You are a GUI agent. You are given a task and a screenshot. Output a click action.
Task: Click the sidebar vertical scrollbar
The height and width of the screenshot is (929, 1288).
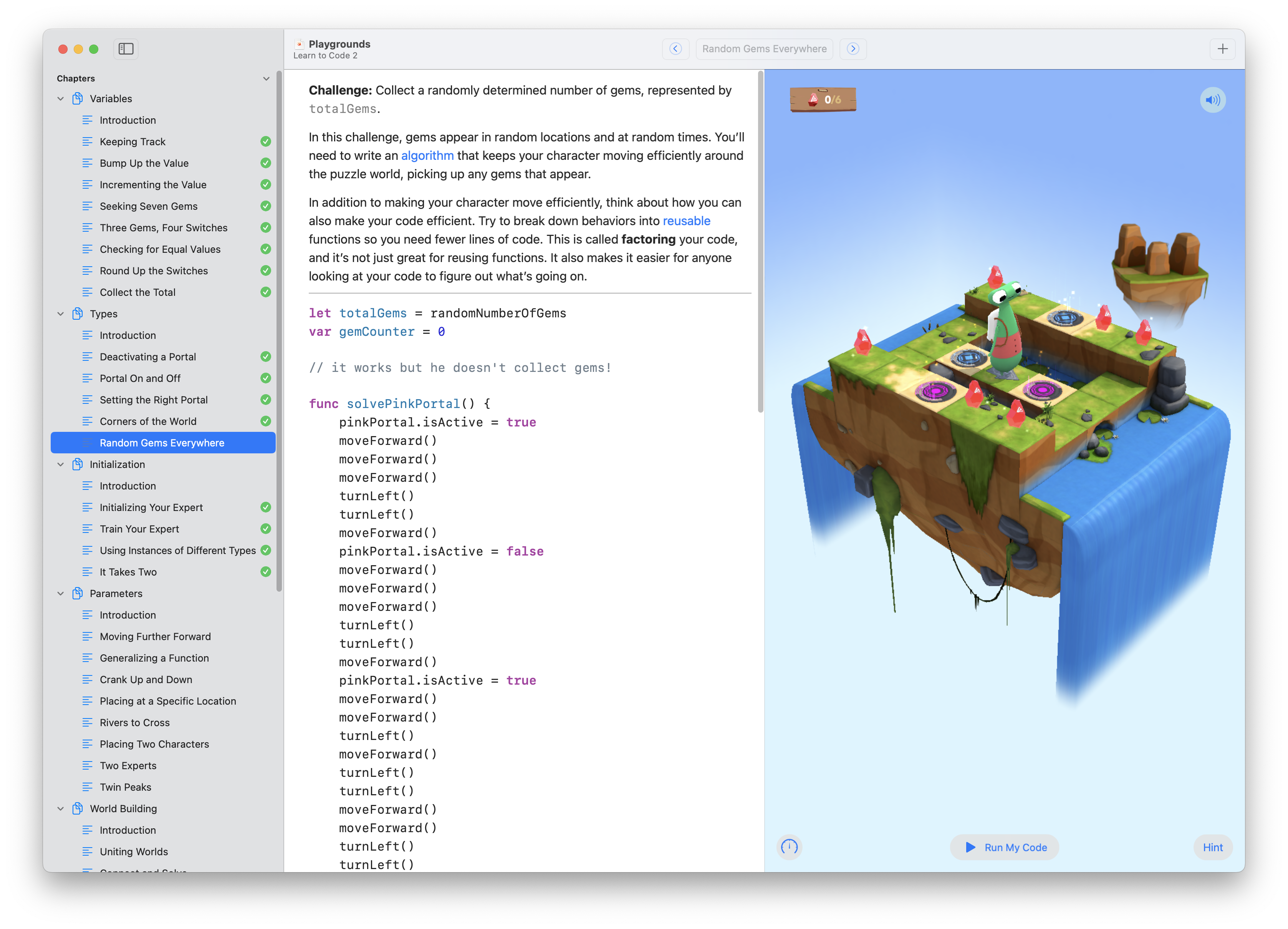coord(279,331)
